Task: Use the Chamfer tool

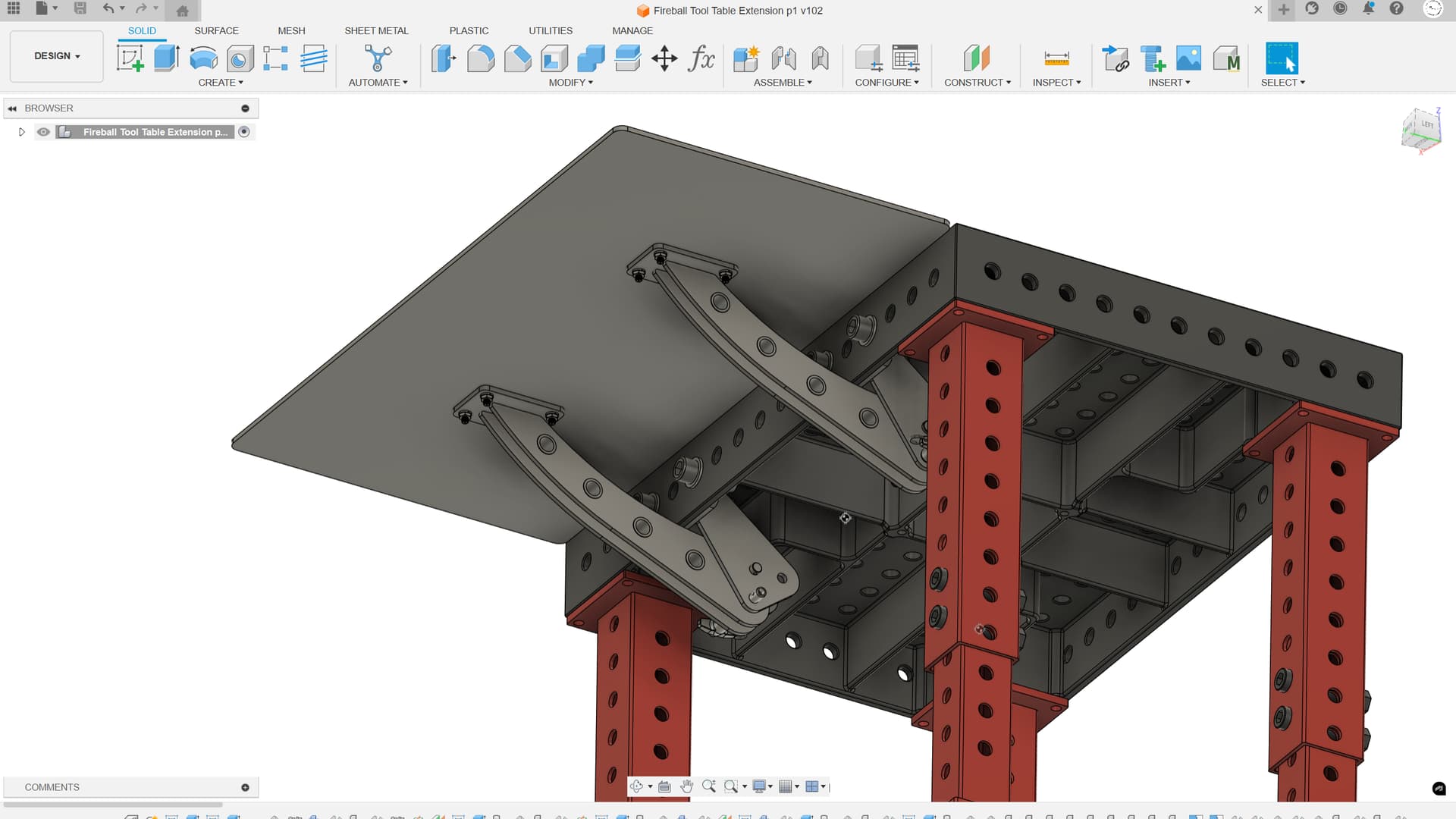Action: coord(517,58)
